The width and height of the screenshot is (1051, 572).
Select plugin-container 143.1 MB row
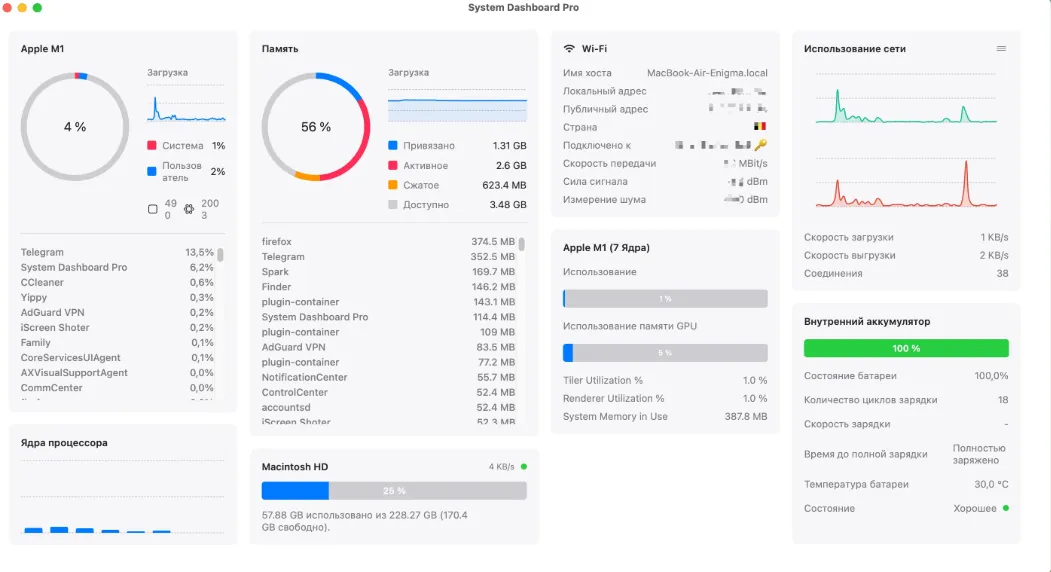tap(388, 302)
